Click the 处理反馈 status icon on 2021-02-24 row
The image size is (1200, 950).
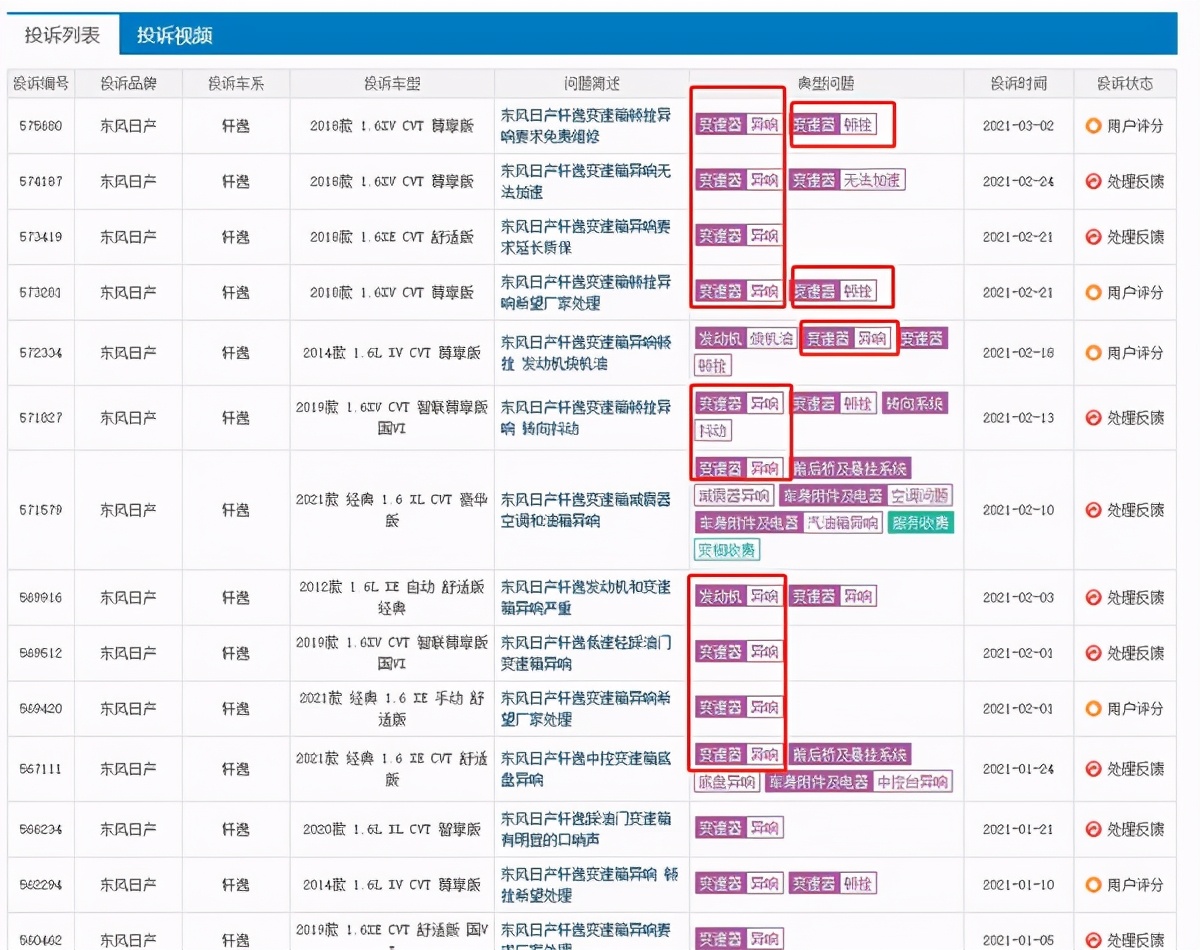coord(1094,182)
